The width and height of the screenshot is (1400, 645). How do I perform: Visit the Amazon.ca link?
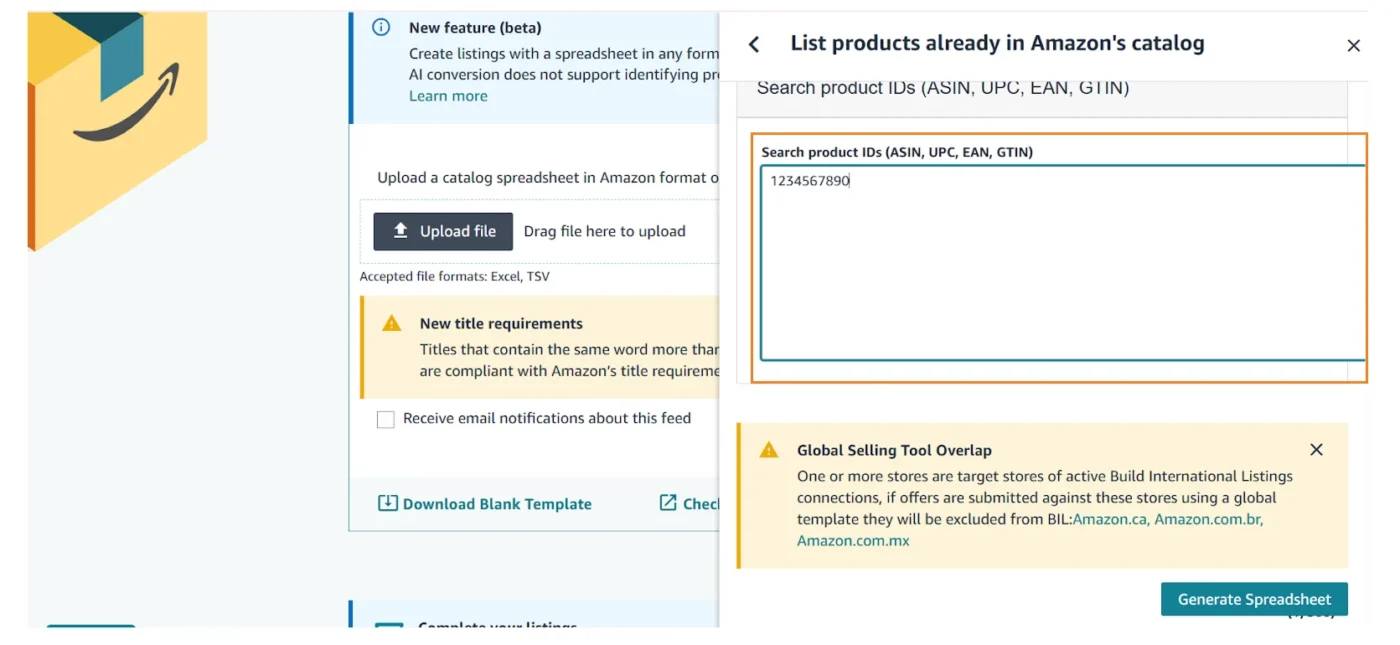[x=1110, y=519]
